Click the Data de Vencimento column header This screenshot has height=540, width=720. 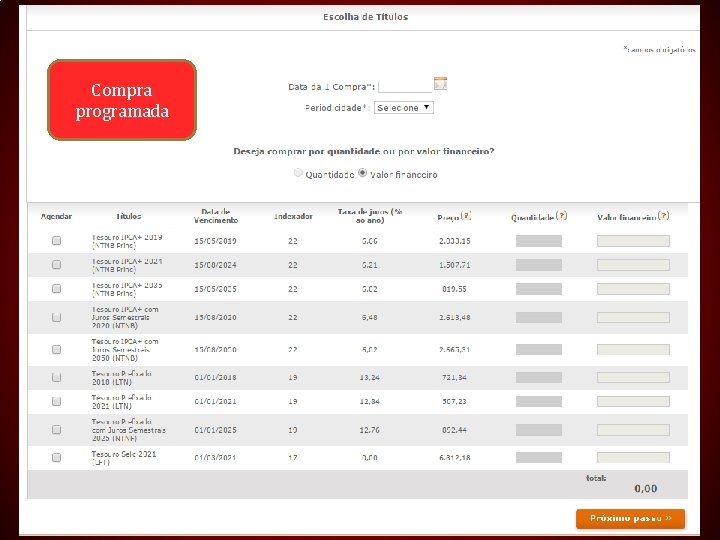point(216,216)
